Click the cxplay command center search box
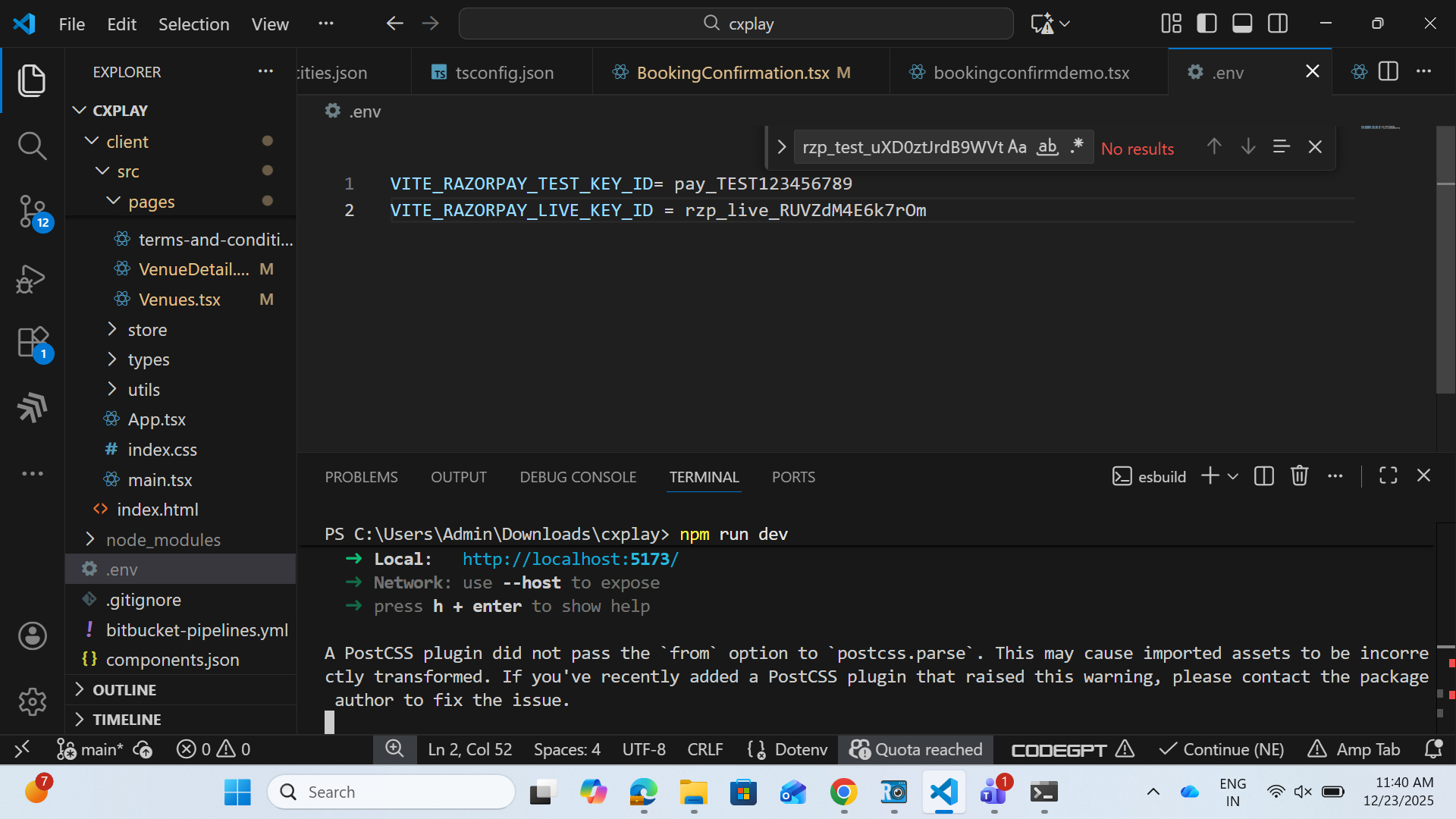The width and height of the screenshot is (1456, 819). (x=736, y=24)
